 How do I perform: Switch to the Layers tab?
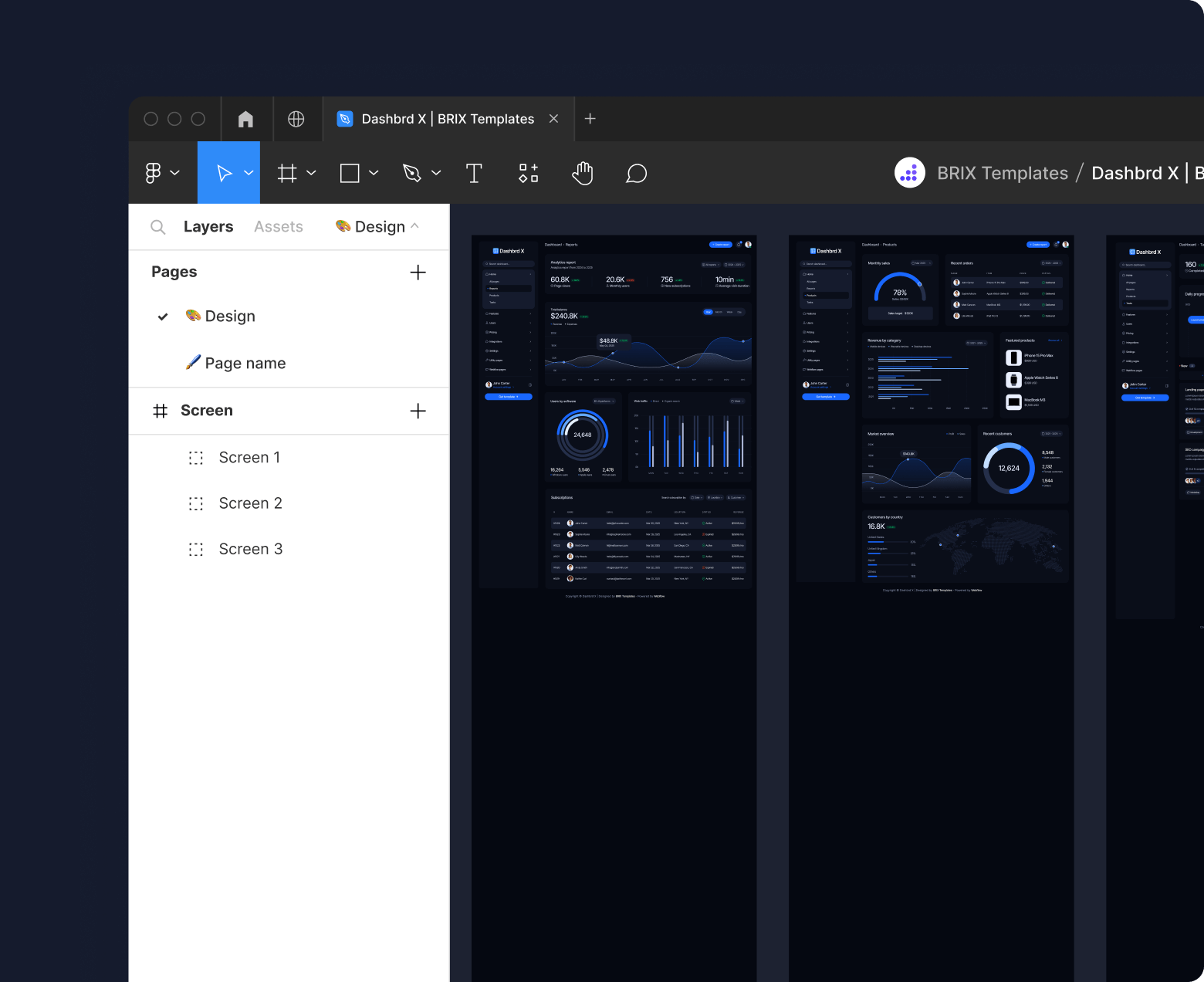click(208, 226)
